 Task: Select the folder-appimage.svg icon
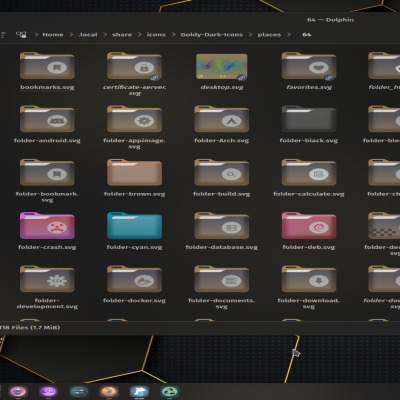(x=134, y=119)
